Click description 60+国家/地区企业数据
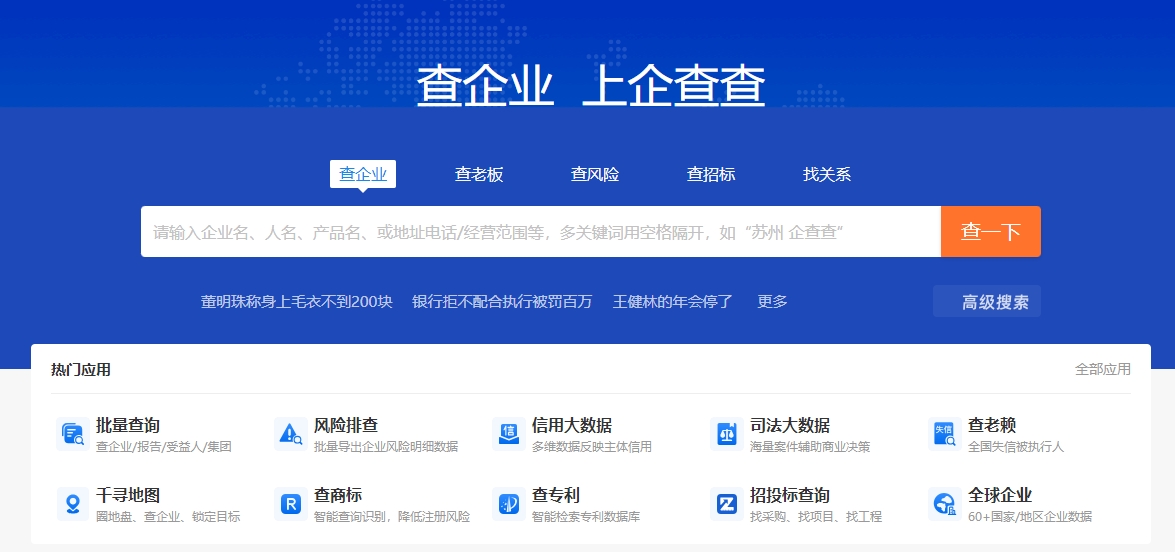Screen dimensions: 1175x552 [x=1030, y=517]
